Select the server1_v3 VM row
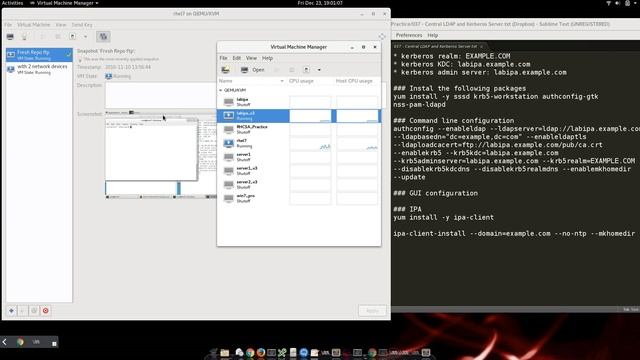 pyautogui.click(x=299, y=171)
